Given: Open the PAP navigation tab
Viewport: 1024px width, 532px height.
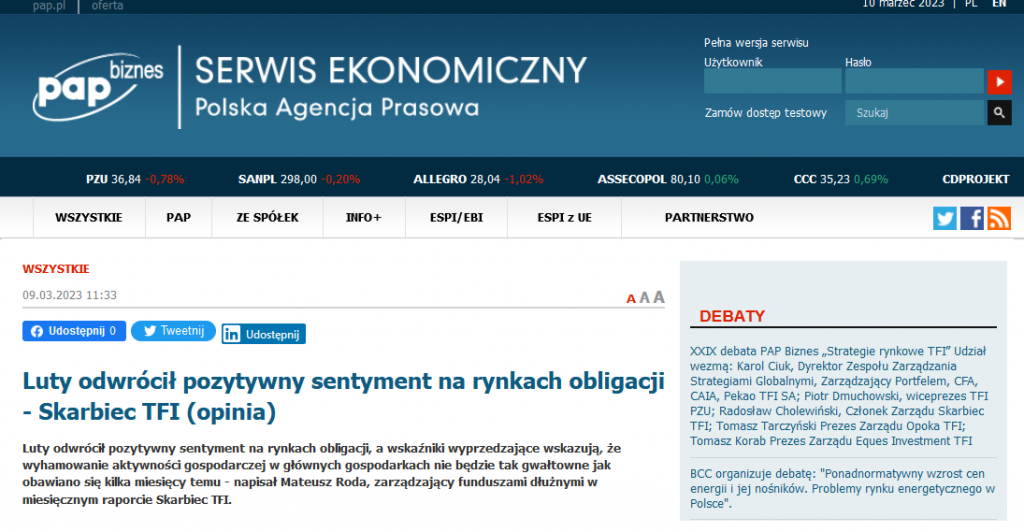Looking at the screenshot, I should (x=178, y=217).
